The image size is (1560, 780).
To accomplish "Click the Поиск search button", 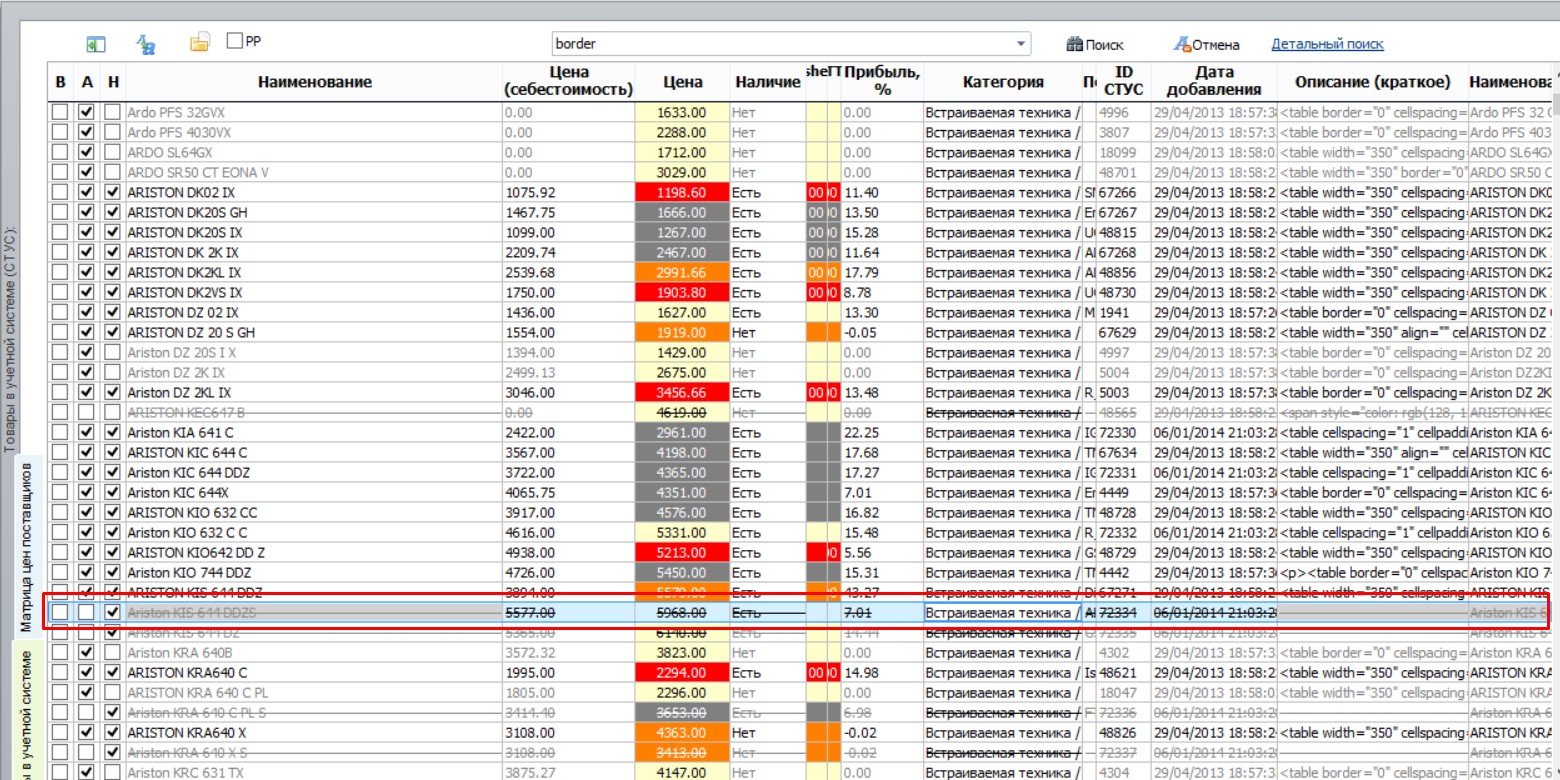I will point(1095,44).
